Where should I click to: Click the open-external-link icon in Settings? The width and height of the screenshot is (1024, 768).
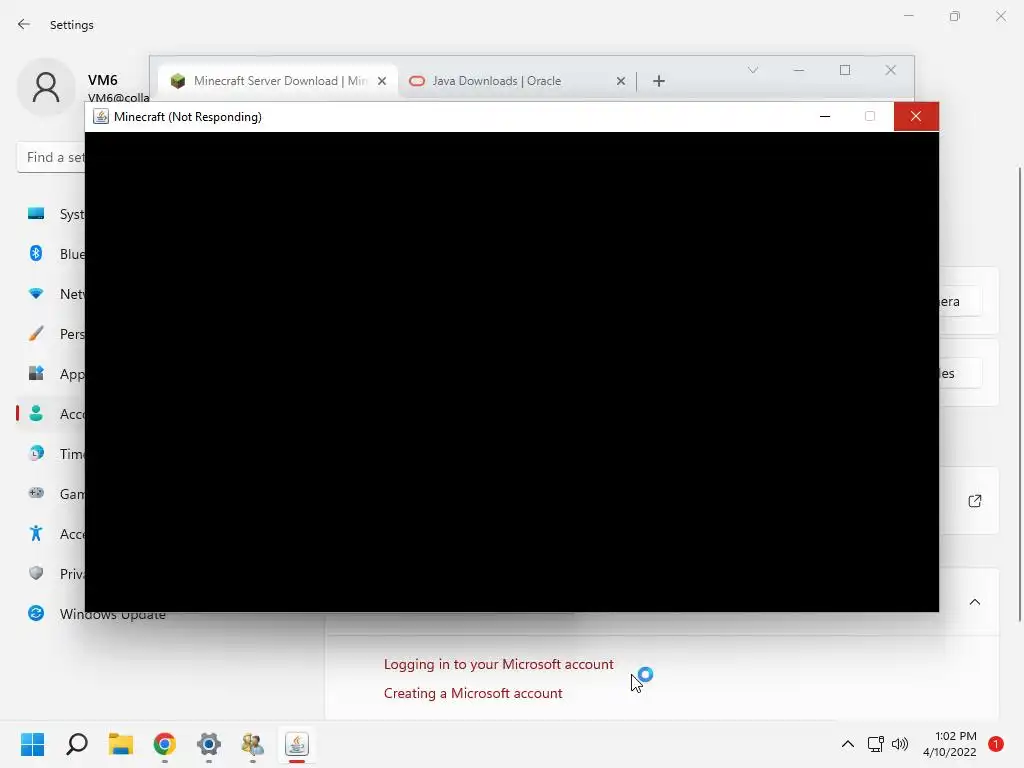[x=974, y=501]
